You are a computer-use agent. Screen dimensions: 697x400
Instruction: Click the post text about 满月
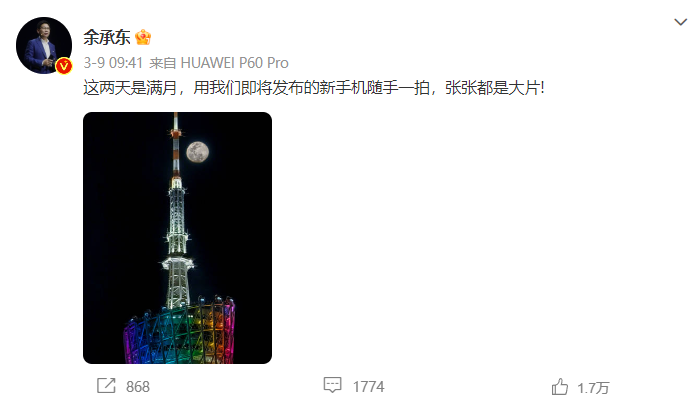click(x=313, y=88)
